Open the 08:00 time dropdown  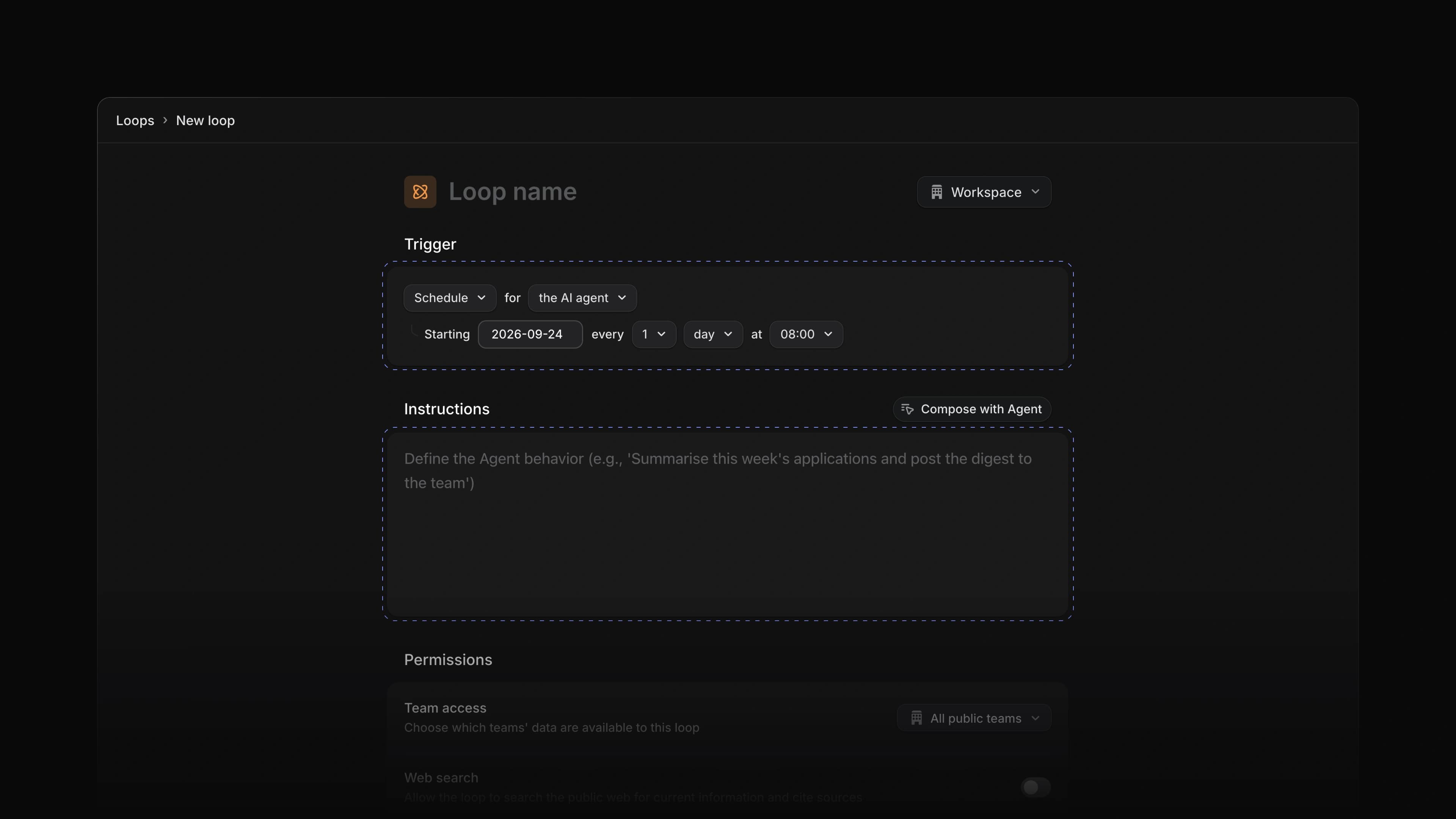click(806, 334)
